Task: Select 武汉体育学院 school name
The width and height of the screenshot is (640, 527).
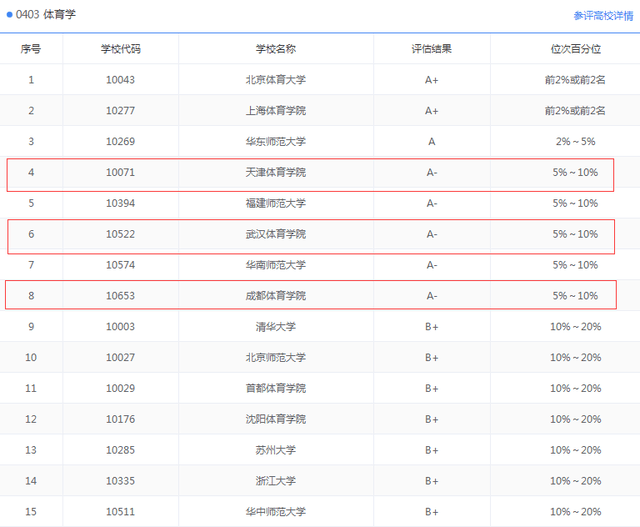Action: pyautogui.click(x=276, y=234)
